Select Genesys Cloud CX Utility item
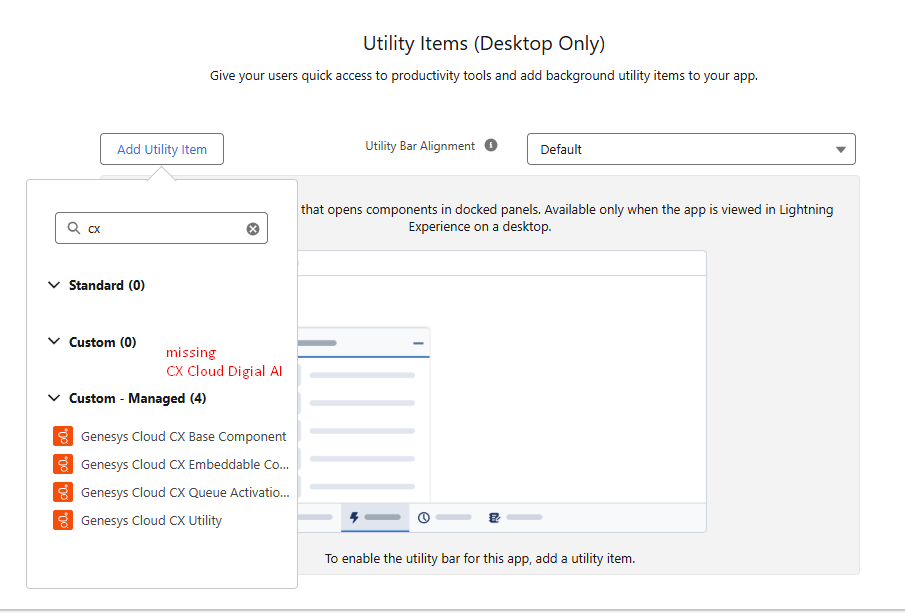905x613 pixels. [170, 520]
